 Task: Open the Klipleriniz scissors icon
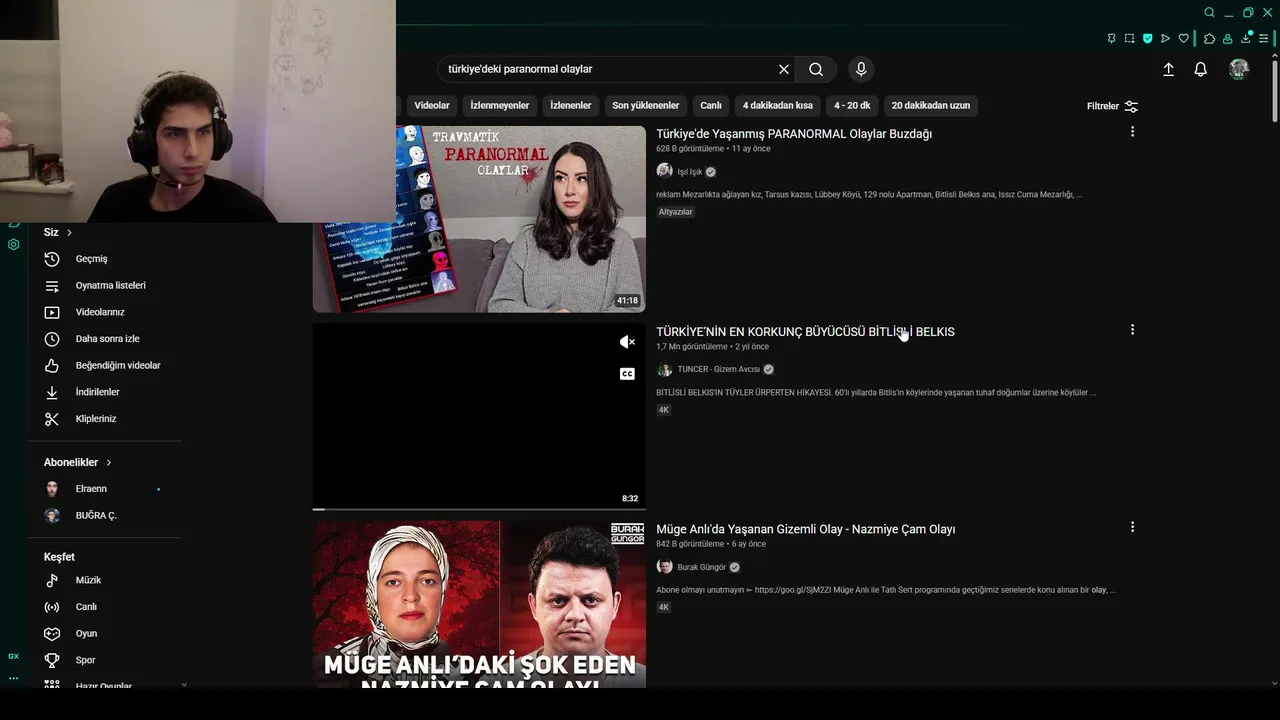pyautogui.click(x=52, y=419)
